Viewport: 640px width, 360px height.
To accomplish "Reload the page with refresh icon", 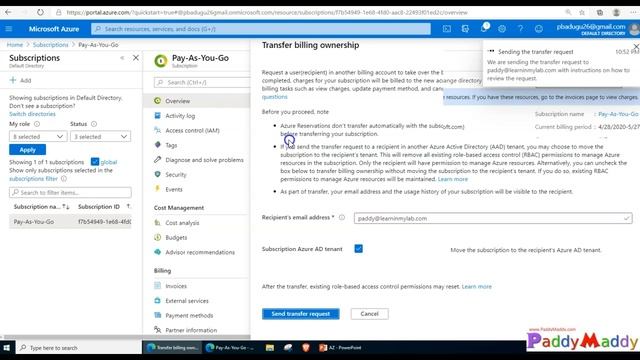I will pos(40,12).
